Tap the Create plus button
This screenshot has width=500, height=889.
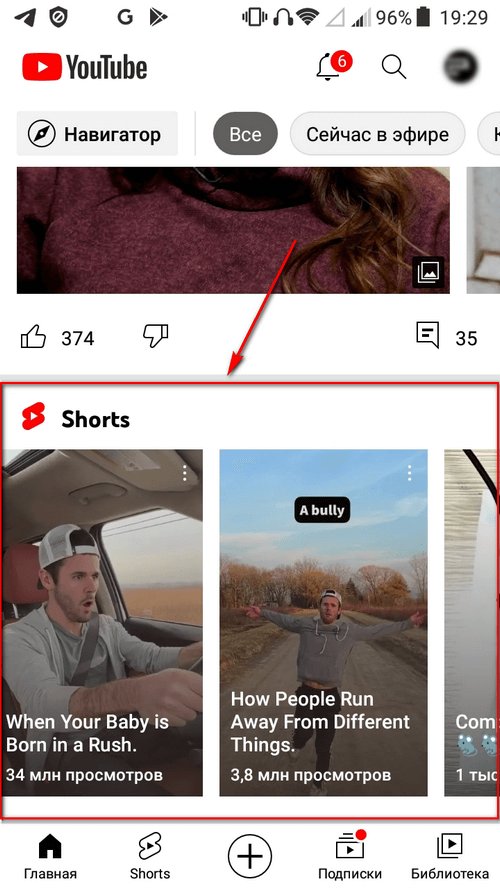(250, 856)
